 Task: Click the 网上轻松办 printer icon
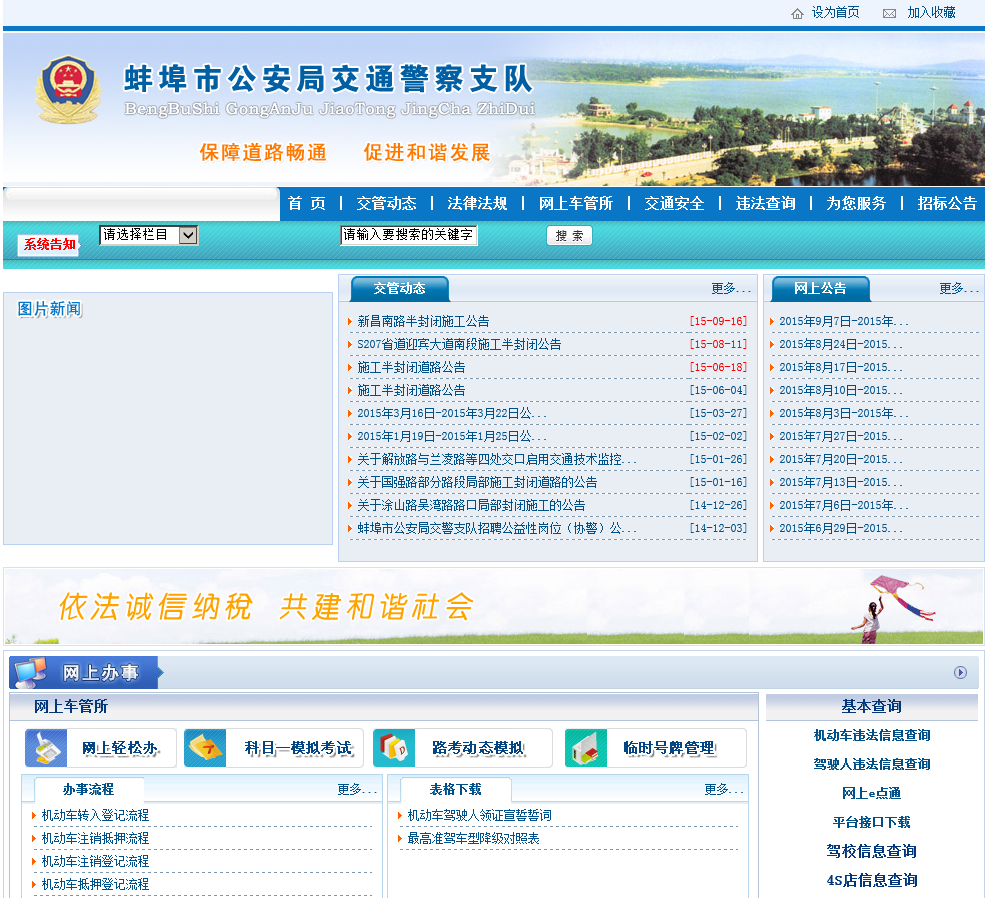click(46, 748)
